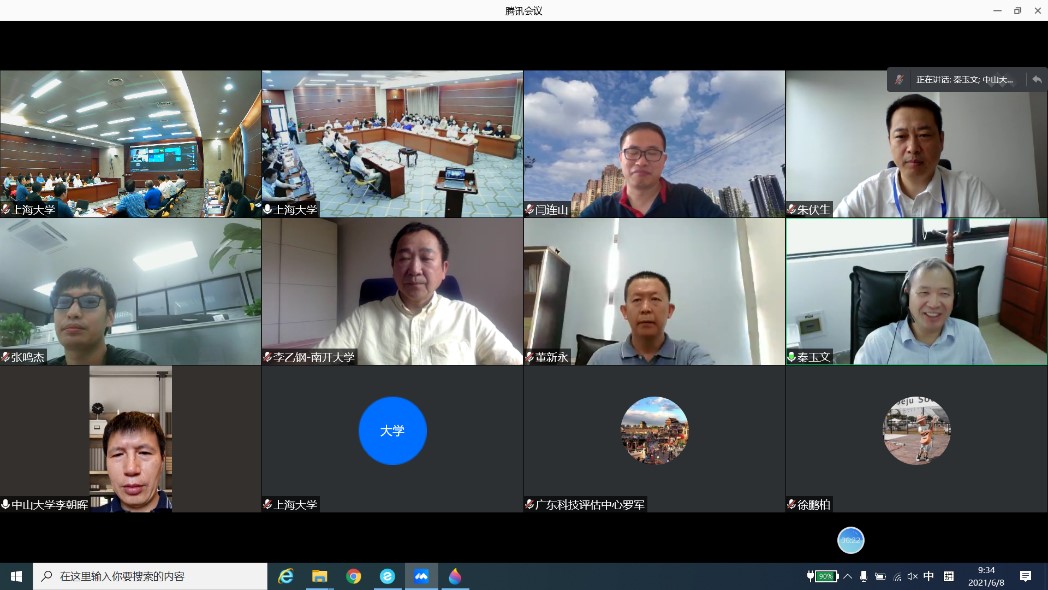
Task: Open the notification action center
Action: coord(1025,576)
